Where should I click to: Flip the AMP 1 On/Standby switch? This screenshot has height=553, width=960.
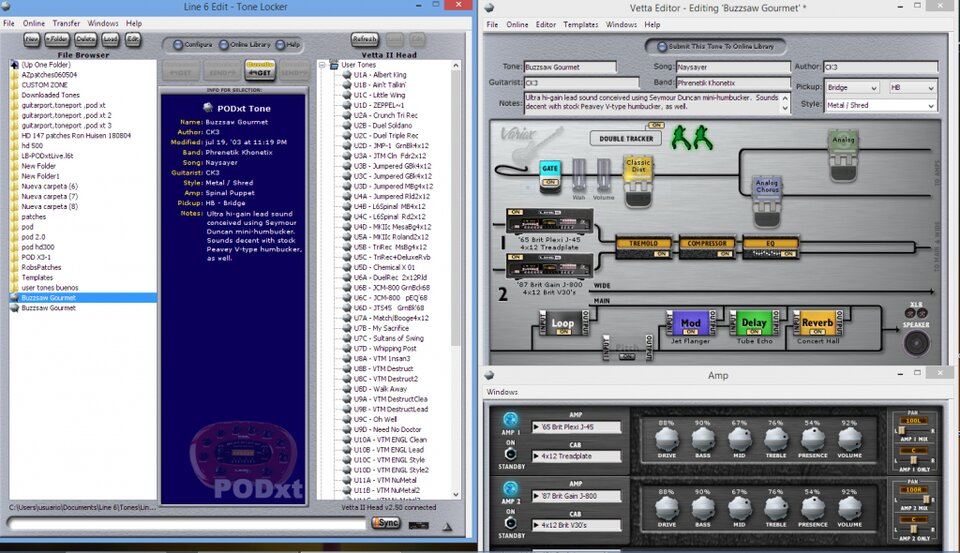coord(510,454)
